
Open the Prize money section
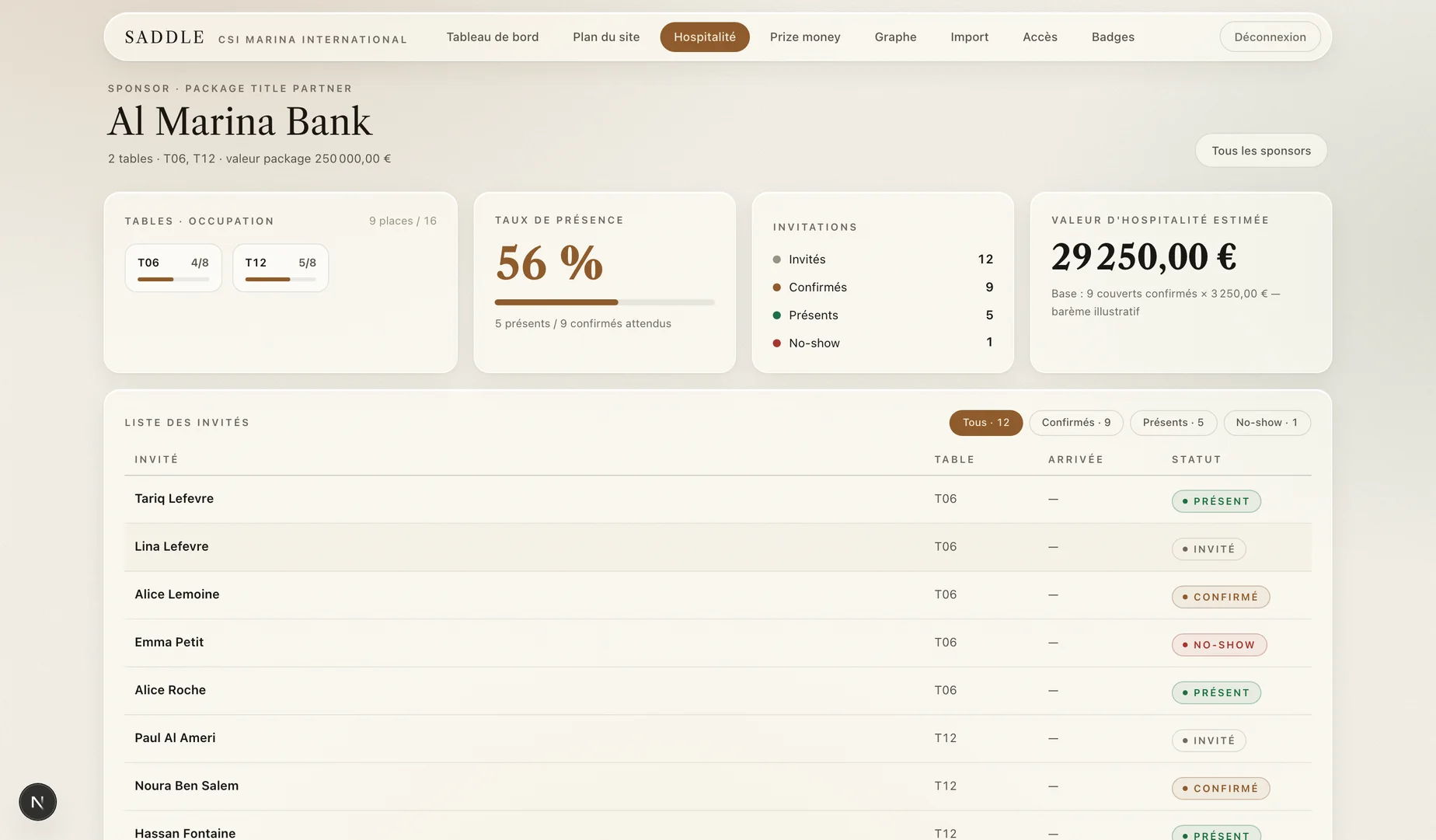coord(805,37)
